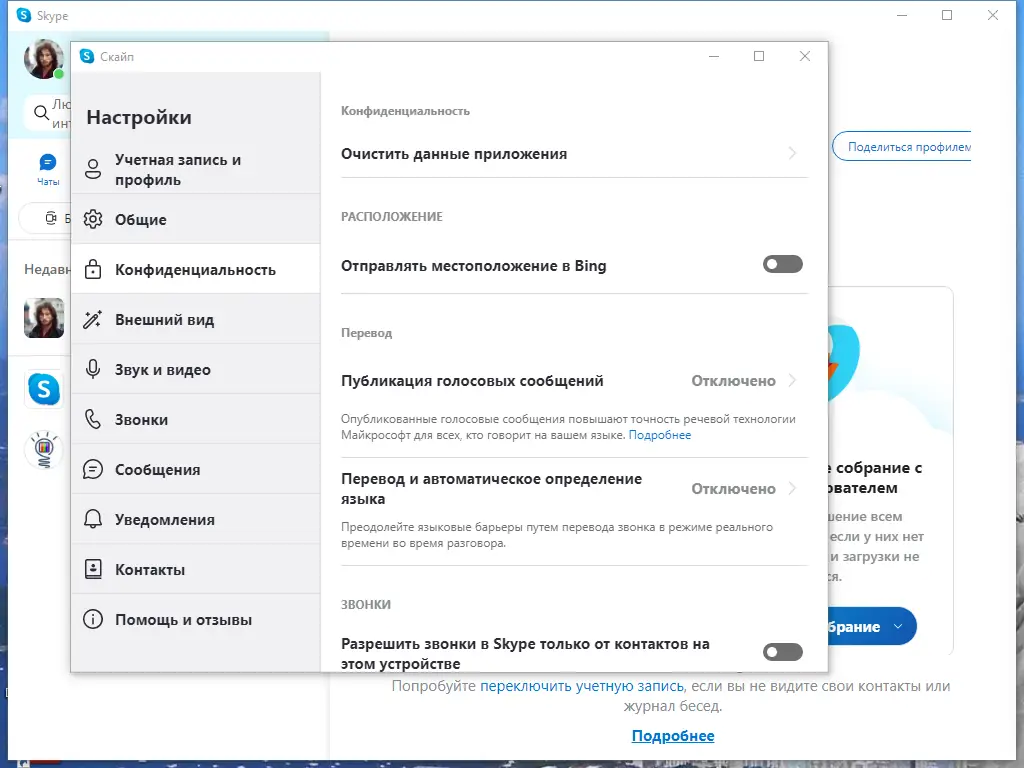Click the meet now camera icon in Skype
Viewport: 1024px width, 768px height.
click(x=51, y=218)
